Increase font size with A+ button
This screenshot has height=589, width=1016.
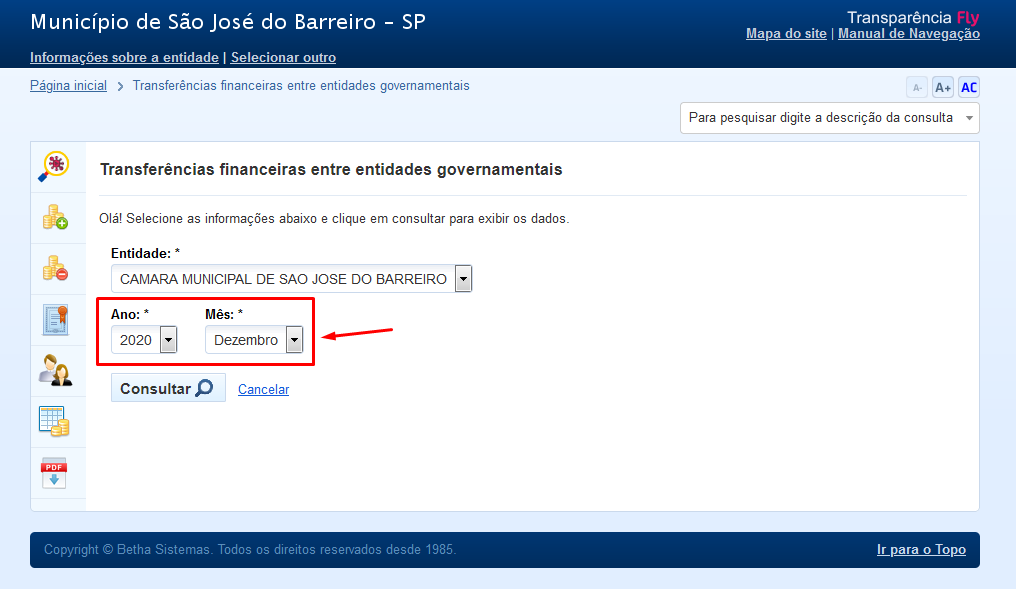tap(943, 87)
